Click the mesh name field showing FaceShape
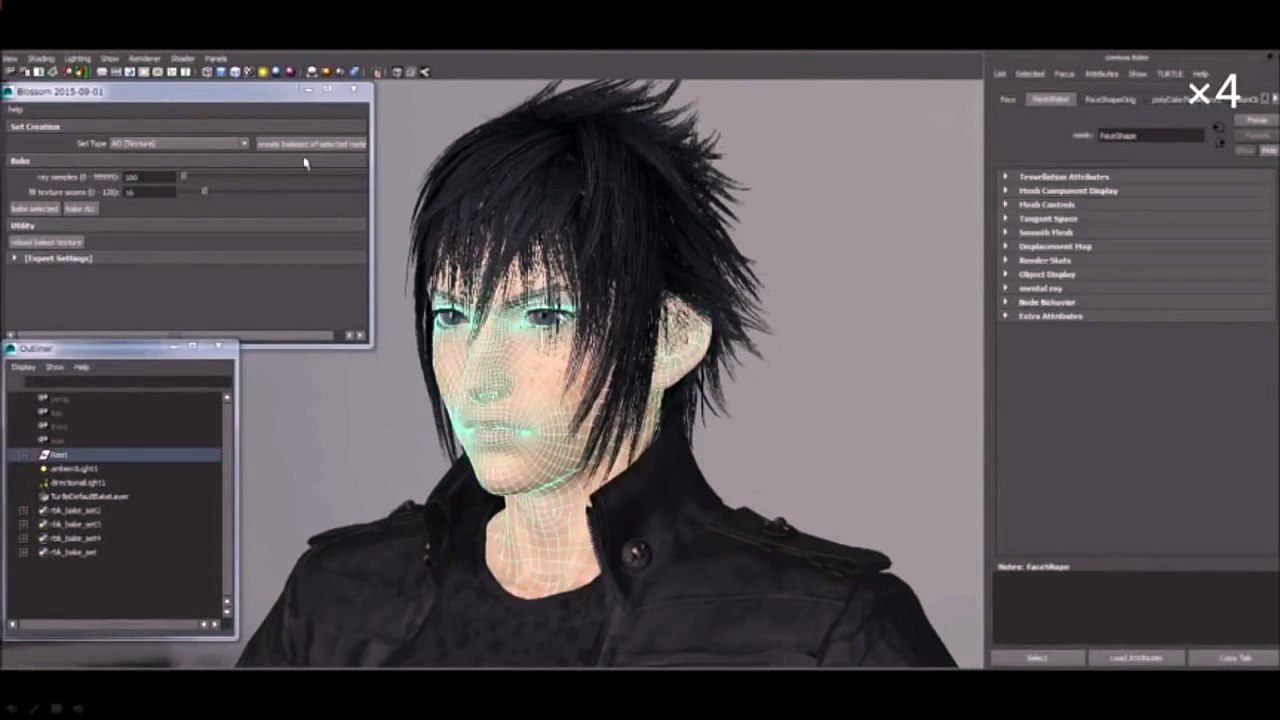1280x720 pixels. click(1152, 135)
